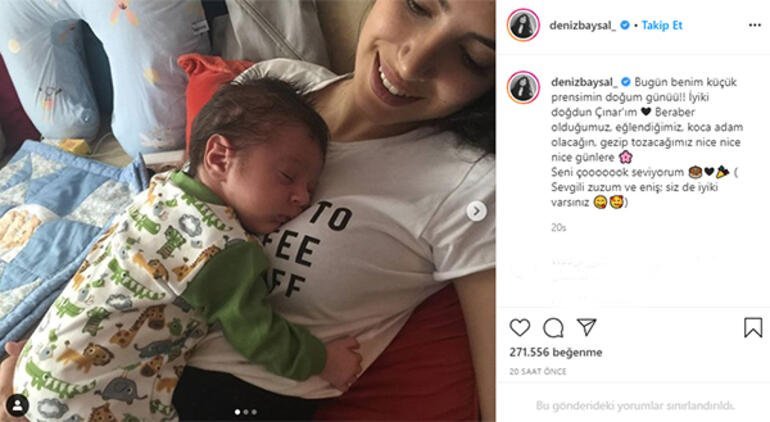Share the post with the paper plane icon
This screenshot has height=422, width=770.
(x=586, y=327)
